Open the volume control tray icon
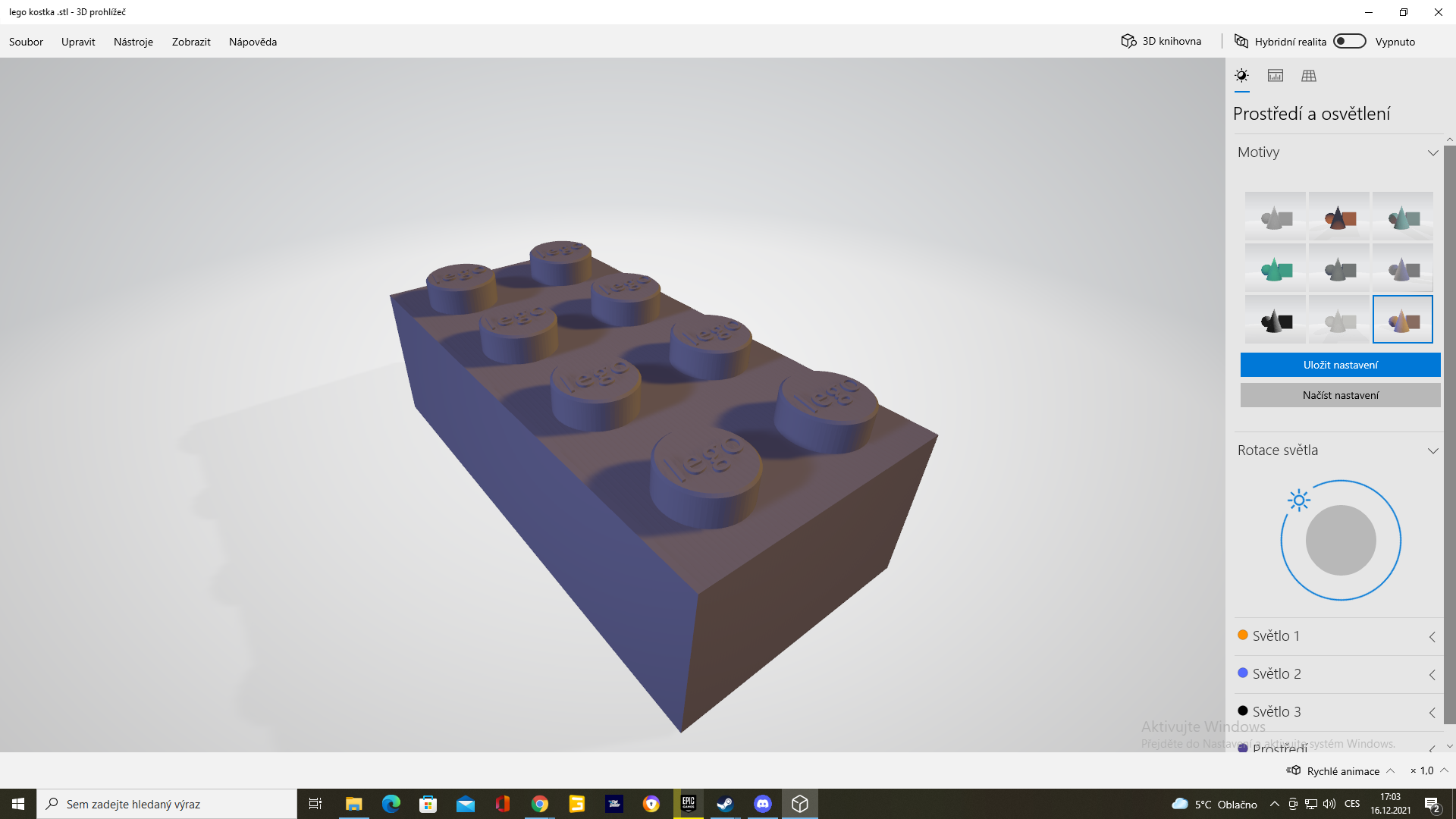This screenshot has height=819, width=1456. click(x=1329, y=804)
